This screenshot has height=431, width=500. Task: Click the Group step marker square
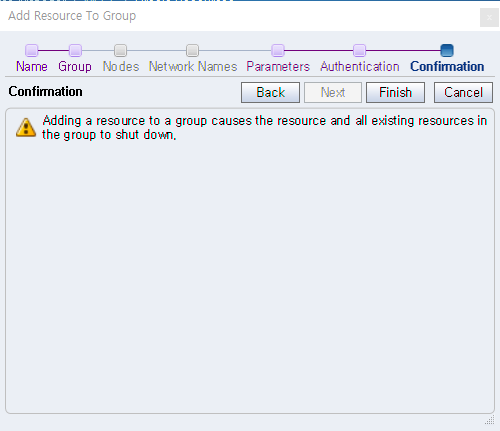tap(75, 50)
